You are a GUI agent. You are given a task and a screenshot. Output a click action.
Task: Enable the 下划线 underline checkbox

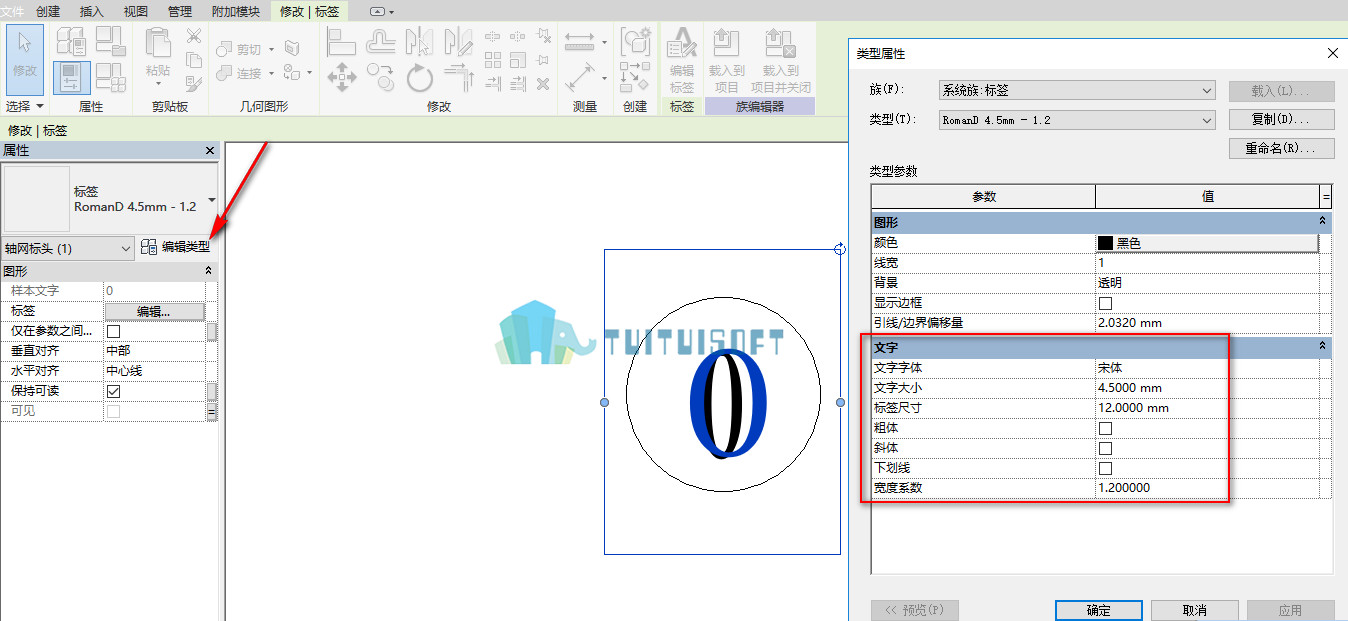pyautogui.click(x=1105, y=468)
